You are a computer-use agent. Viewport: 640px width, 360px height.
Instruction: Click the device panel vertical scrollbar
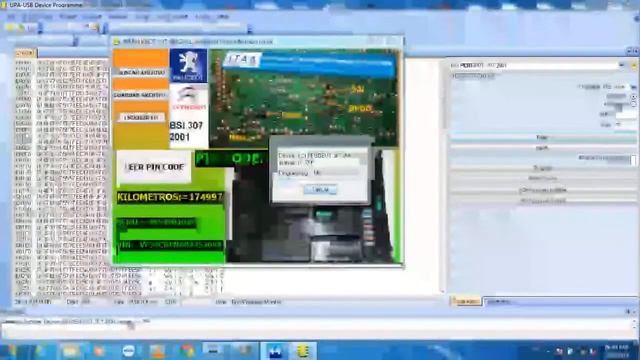point(444,176)
